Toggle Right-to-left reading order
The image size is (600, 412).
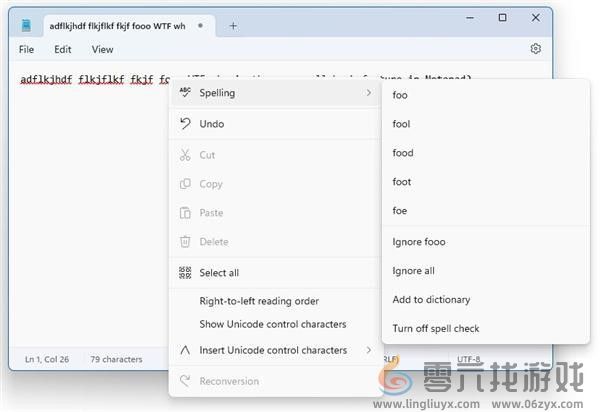[259, 301]
